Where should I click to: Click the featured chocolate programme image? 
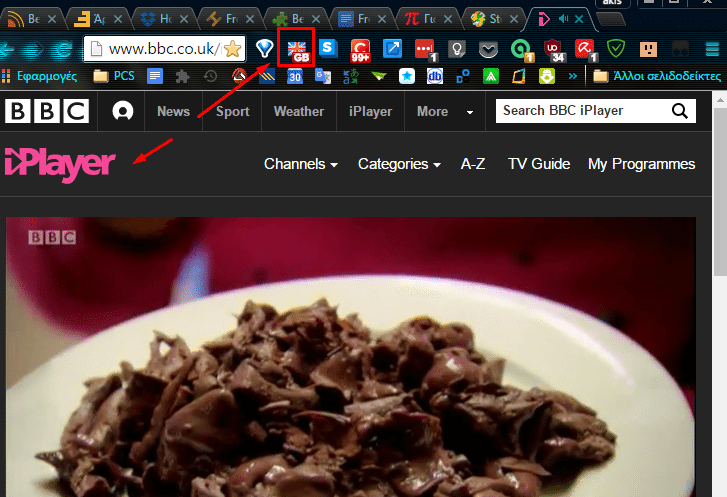(351, 357)
